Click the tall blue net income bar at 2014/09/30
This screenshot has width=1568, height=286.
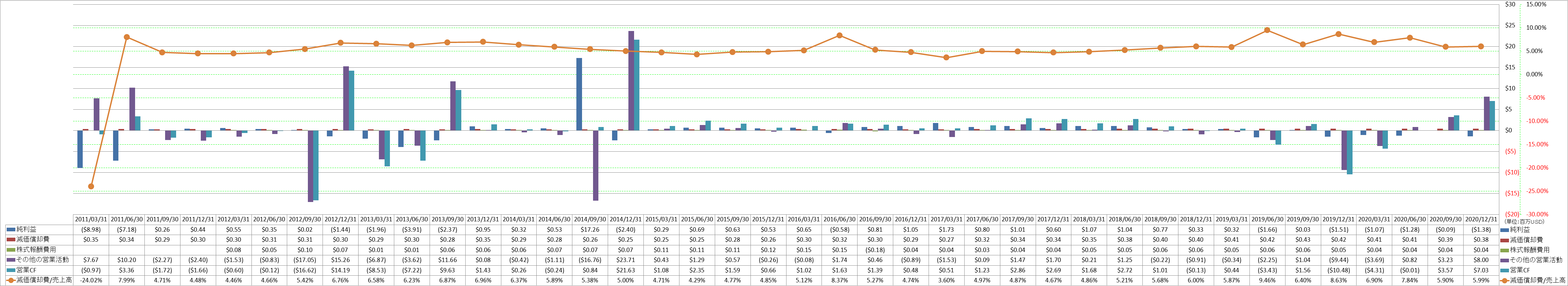pyautogui.click(x=579, y=94)
